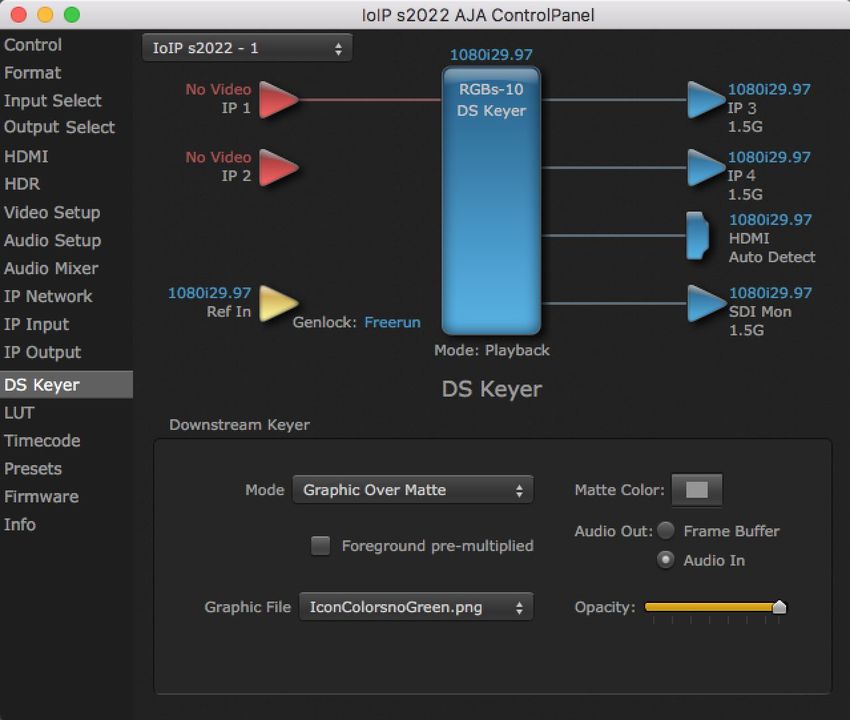The image size is (850, 720).
Task: Click the Matte Color swatch
Action: [697, 490]
